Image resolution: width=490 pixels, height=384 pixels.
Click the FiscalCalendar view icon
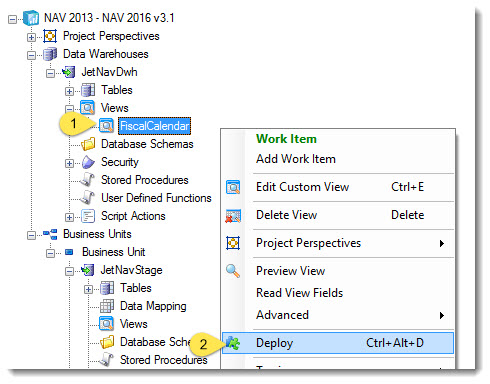(107, 126)
